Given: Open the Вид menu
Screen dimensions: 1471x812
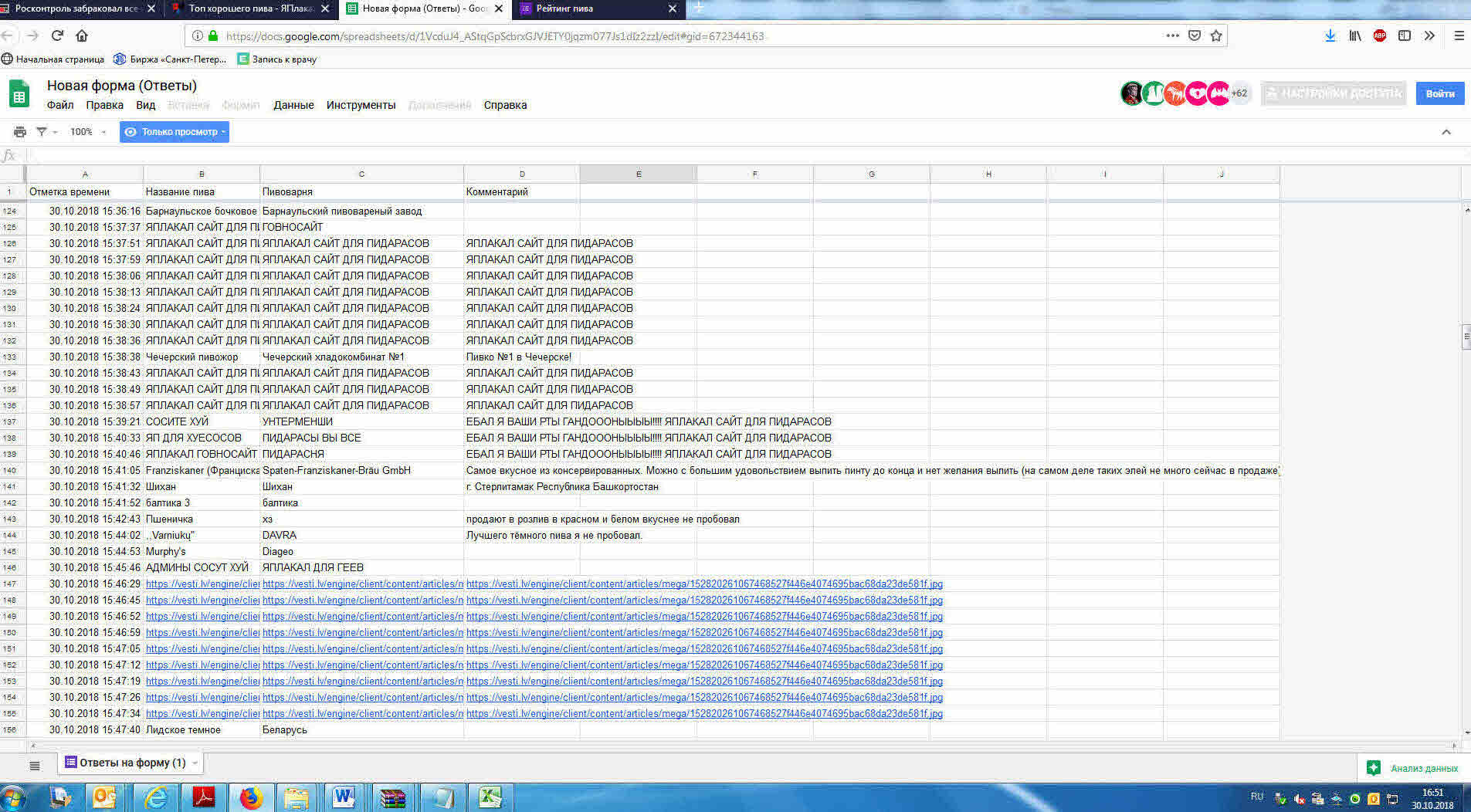Looking at the screenshot, I should [x=146, y=105].
